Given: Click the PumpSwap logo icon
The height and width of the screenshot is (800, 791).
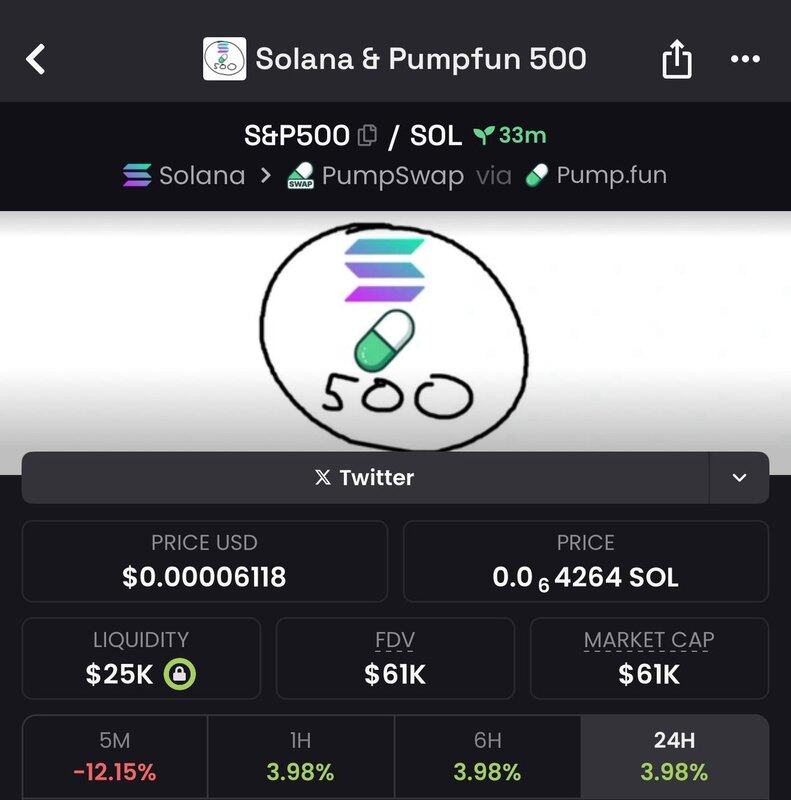Looking at the screenshot, I should click(x=300, y=177).
